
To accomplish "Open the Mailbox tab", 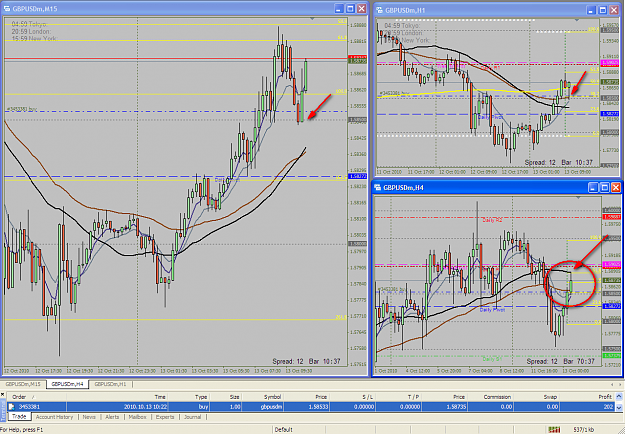I will 138,417.
